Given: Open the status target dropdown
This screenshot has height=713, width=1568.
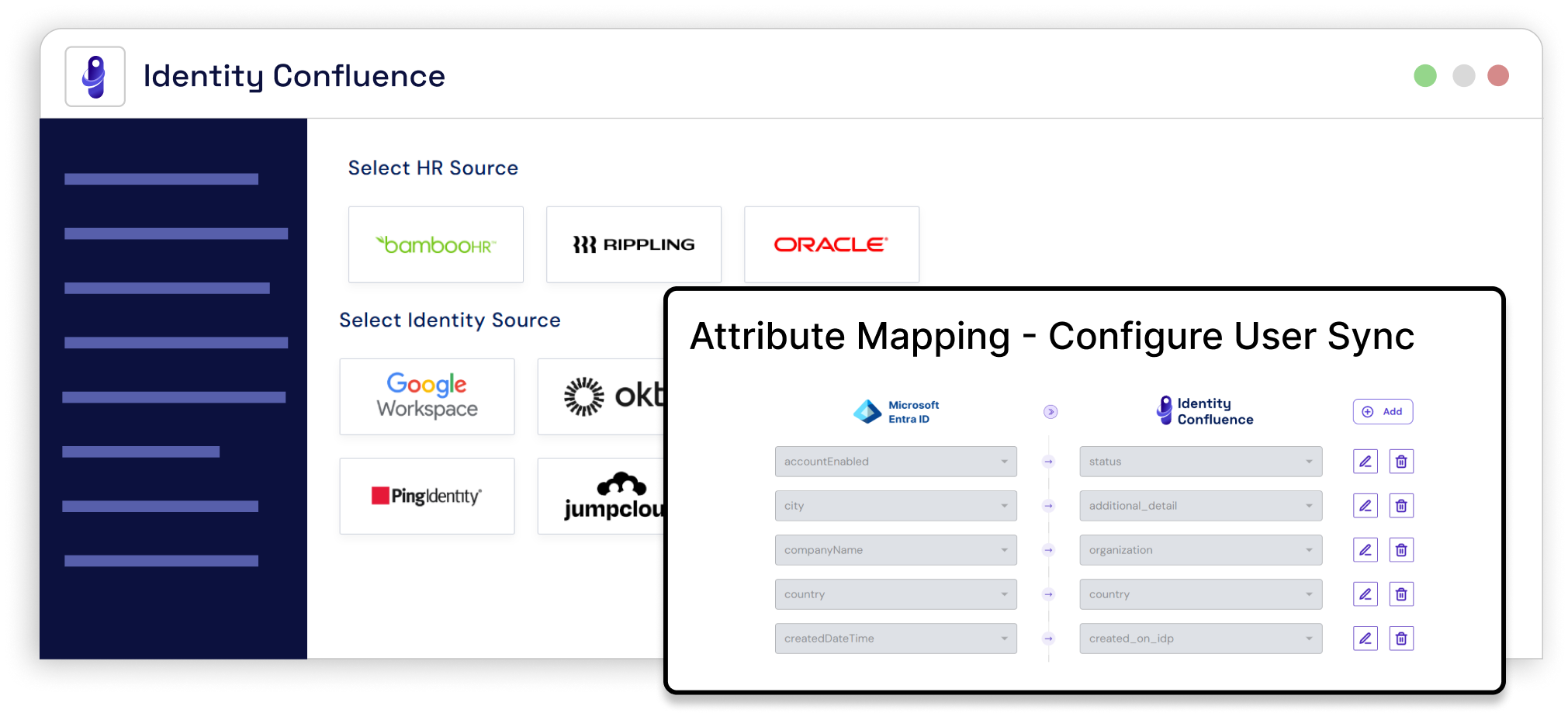Looking at the screenshot, I should [x=1200, y=462].
